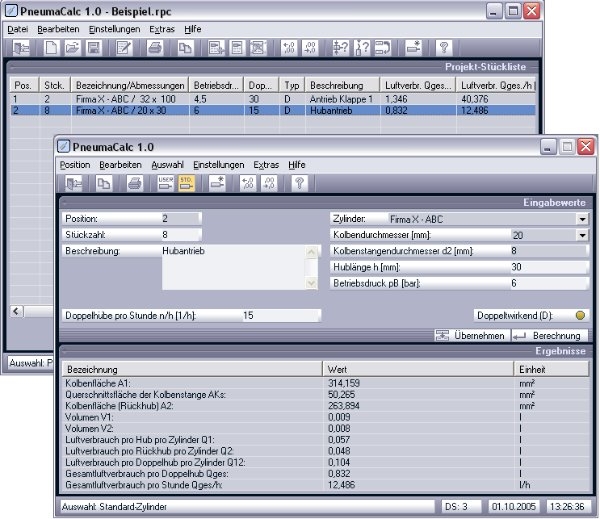Click the copy icon in front window toolbar
The width and height of the screenshot is (600, 519).
(x=104, y=183)
